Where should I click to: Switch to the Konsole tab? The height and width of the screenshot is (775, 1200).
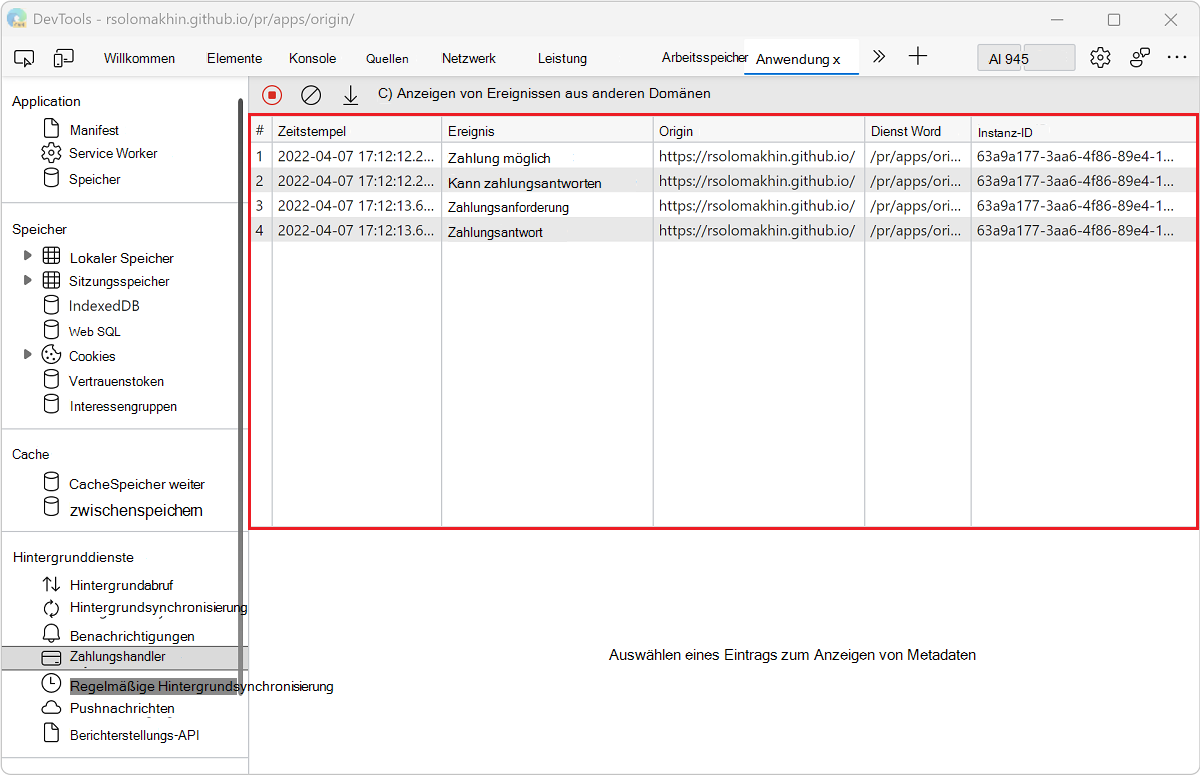(312, 58)
